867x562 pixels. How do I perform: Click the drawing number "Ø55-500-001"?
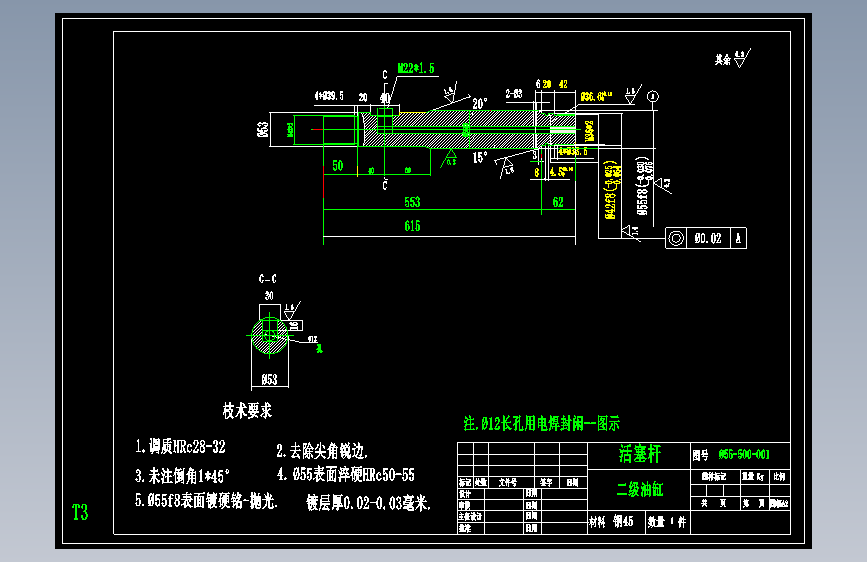click(x=744, y=454)
